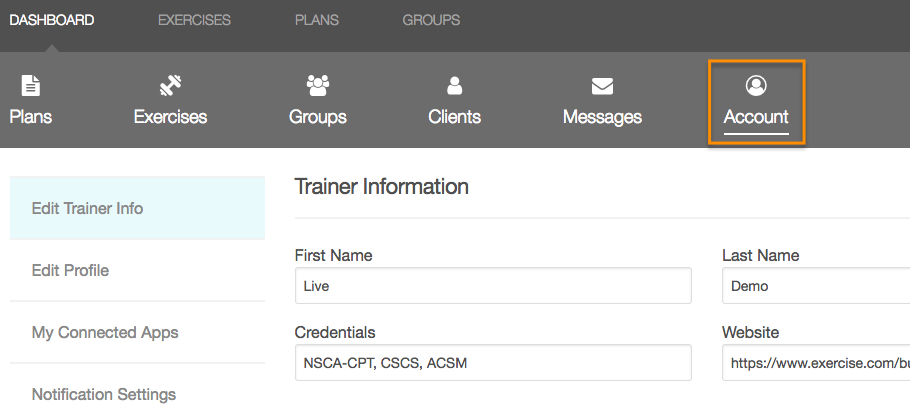
Task: Focus the Credentials text field
Action: click(x=493, y=363)
